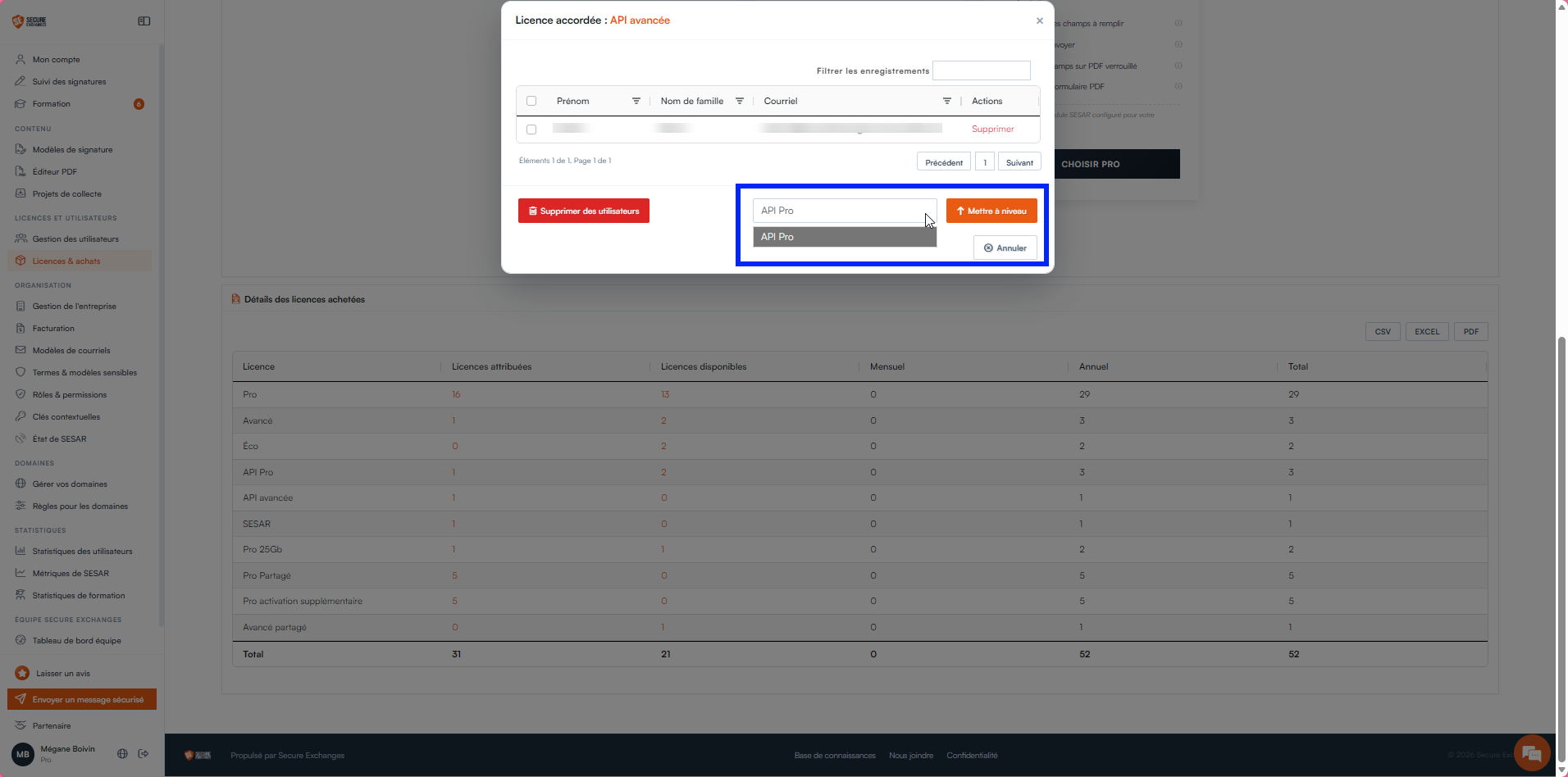Export licences with the EXCEL button
Screen dimensions: 1568x777
click(1427, 331)
